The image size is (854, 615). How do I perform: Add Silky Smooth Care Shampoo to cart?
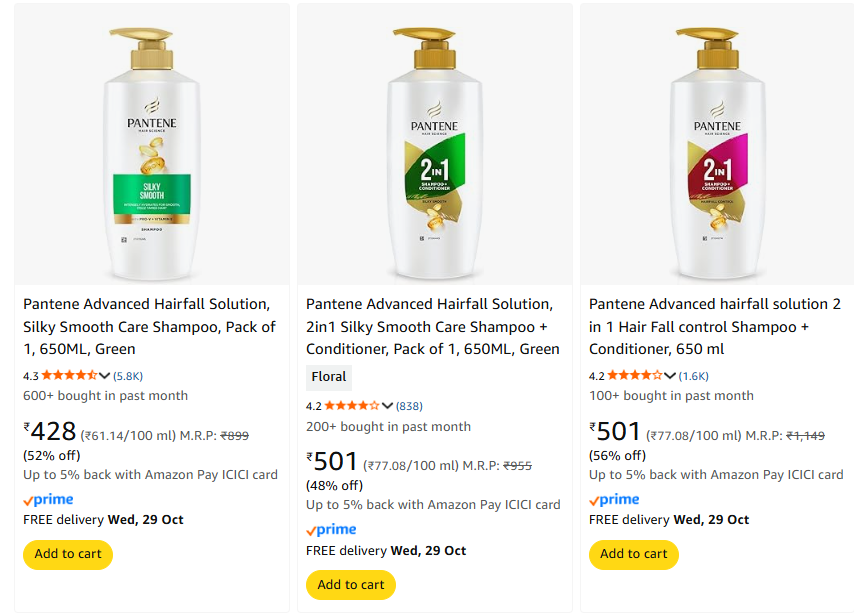[68, 554]
